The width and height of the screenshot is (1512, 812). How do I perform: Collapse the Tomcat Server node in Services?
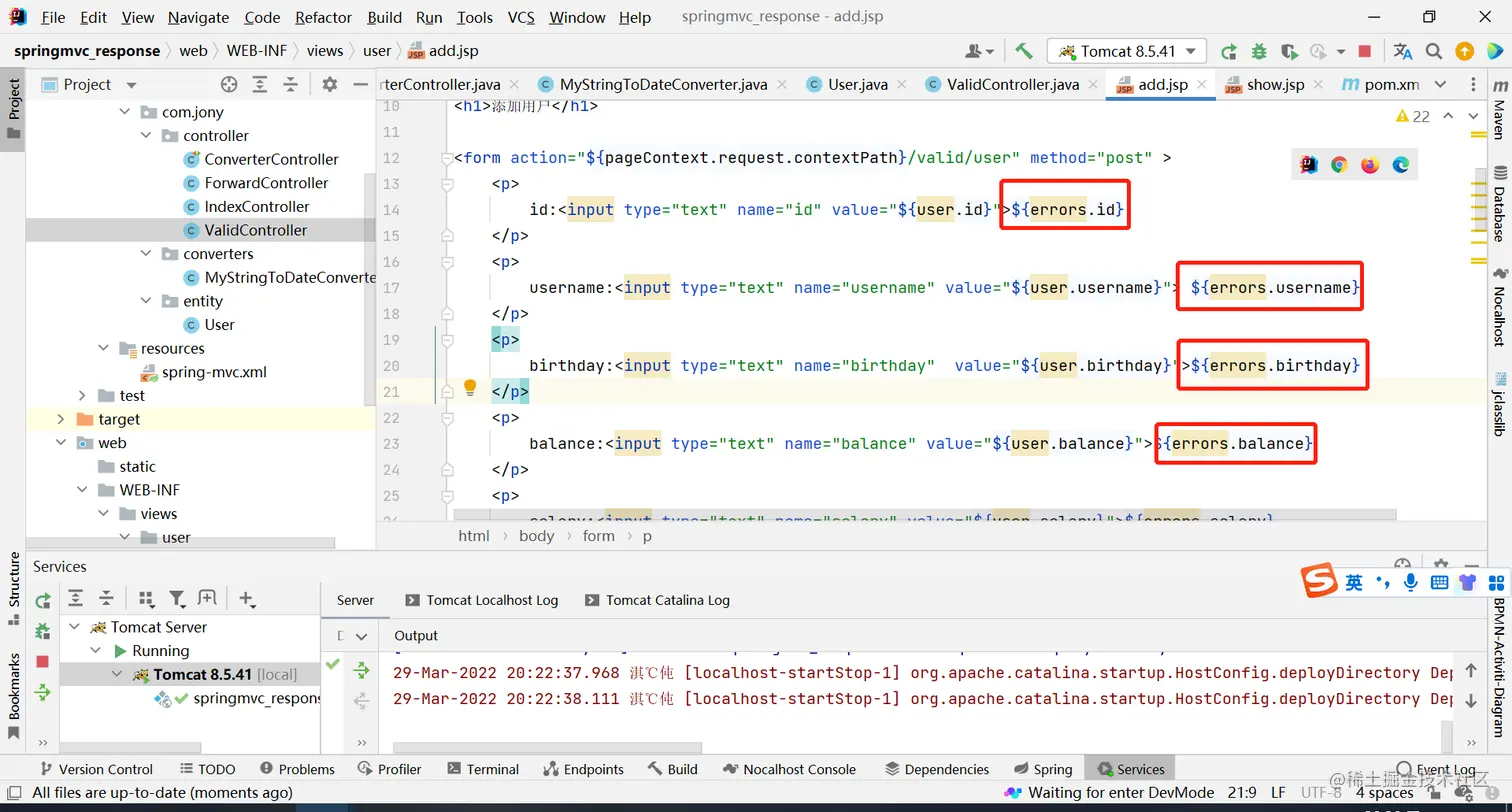(74, 627)
